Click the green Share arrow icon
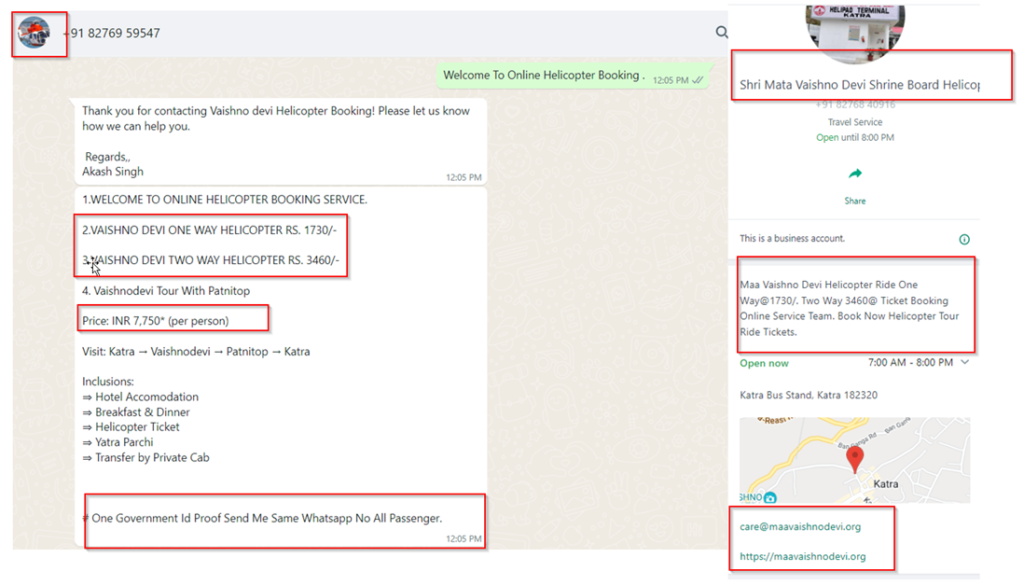Screen dimensions: 1024x585 [855, 174]
